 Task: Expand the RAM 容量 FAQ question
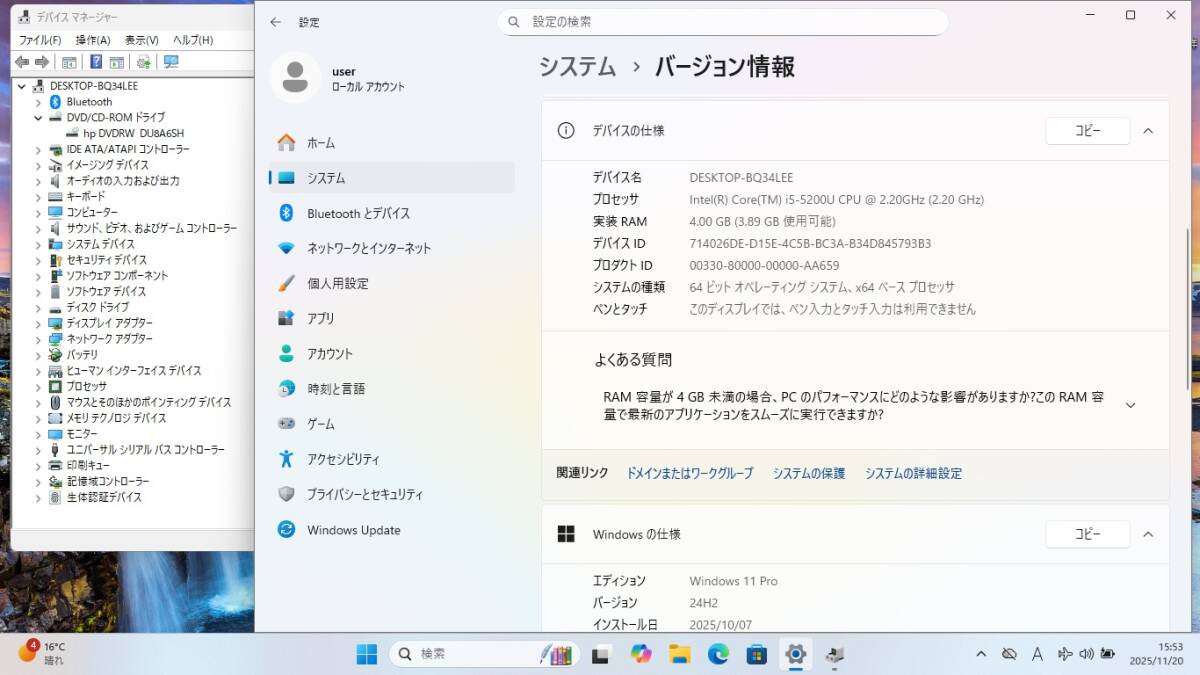pos(1130,405)
